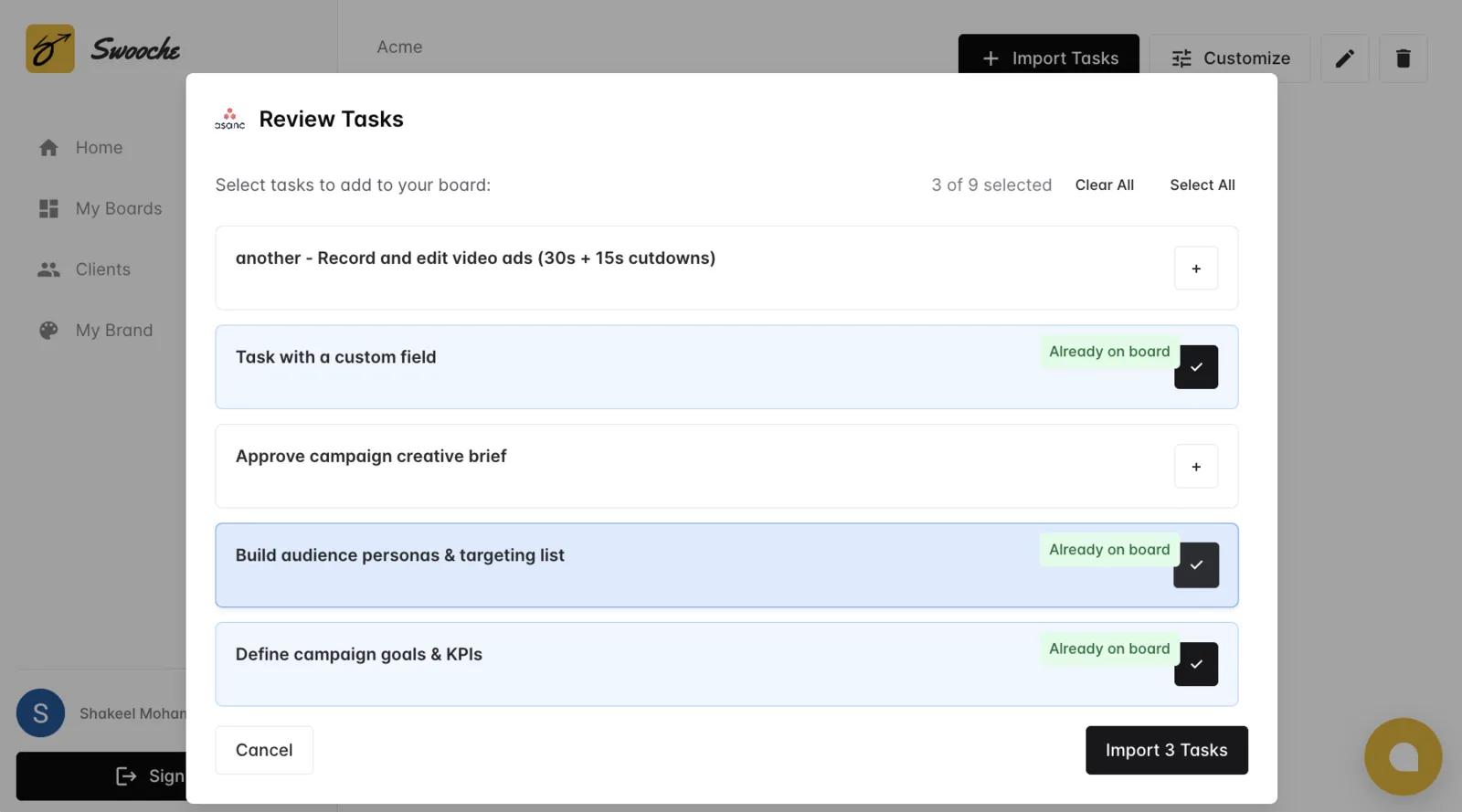Add the 'Record and edit video ads' task
The image size is (1462, 812).
1195,269
